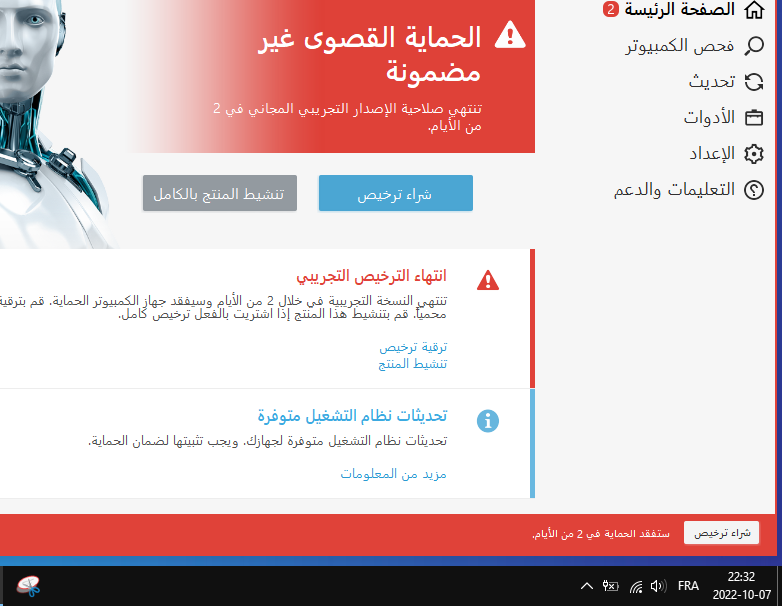
Task: Show hidden tray icons with the chevron
Action: click(x=586, y=586)
